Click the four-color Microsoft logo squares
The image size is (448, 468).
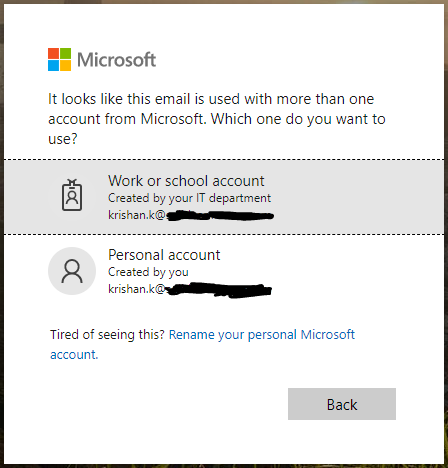click(x=59, y=59)
